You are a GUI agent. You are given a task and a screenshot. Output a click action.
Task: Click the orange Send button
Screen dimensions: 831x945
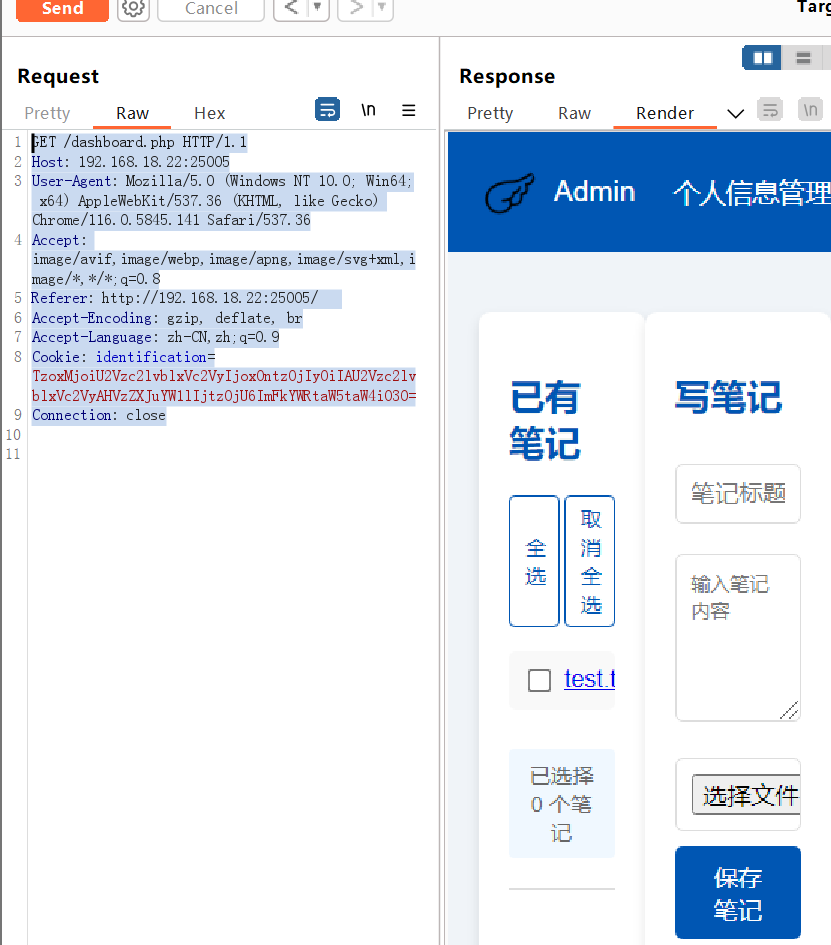pyautogui.click(x=62, y=10)
